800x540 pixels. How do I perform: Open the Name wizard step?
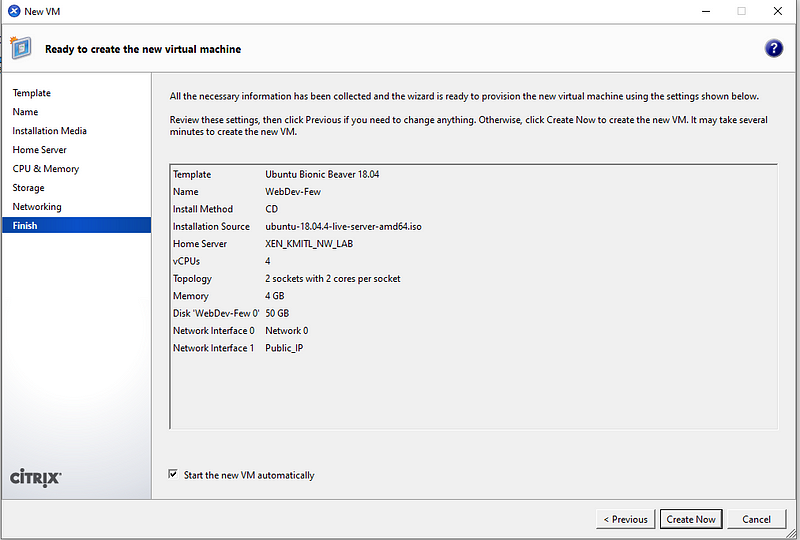point(25,112)
